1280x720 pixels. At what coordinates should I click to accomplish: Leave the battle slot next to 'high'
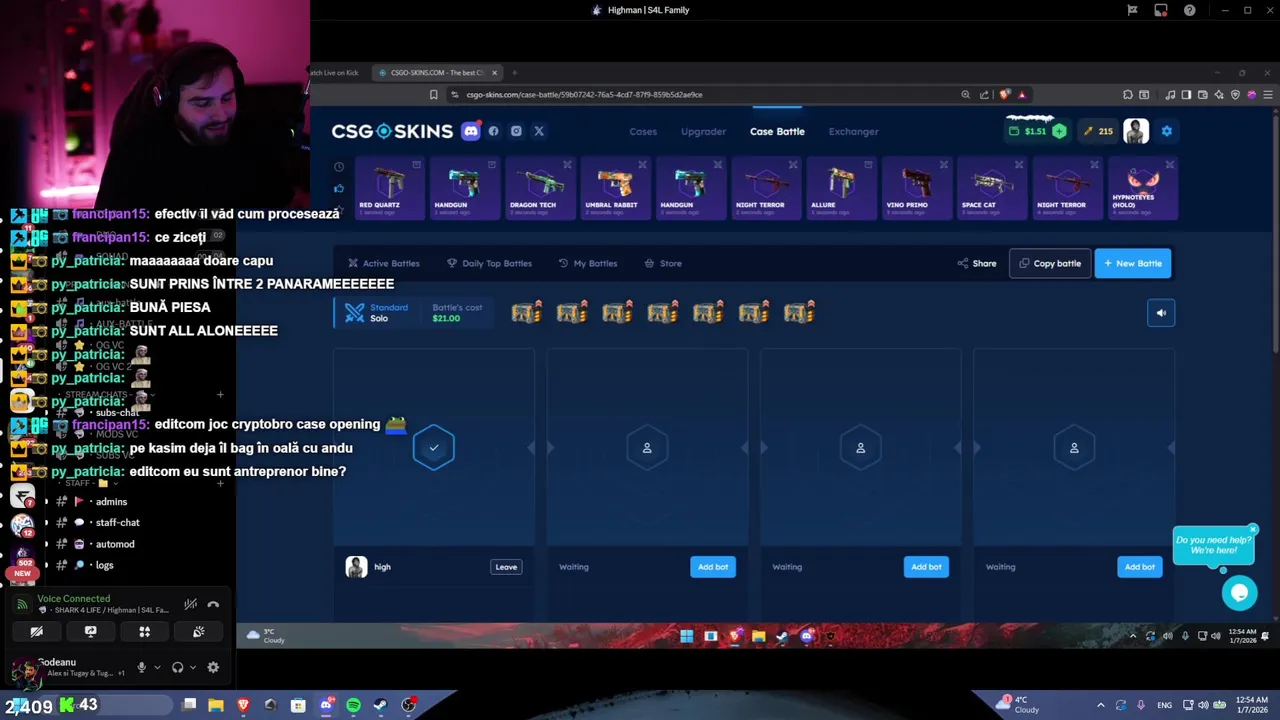[x=506, y=567]
